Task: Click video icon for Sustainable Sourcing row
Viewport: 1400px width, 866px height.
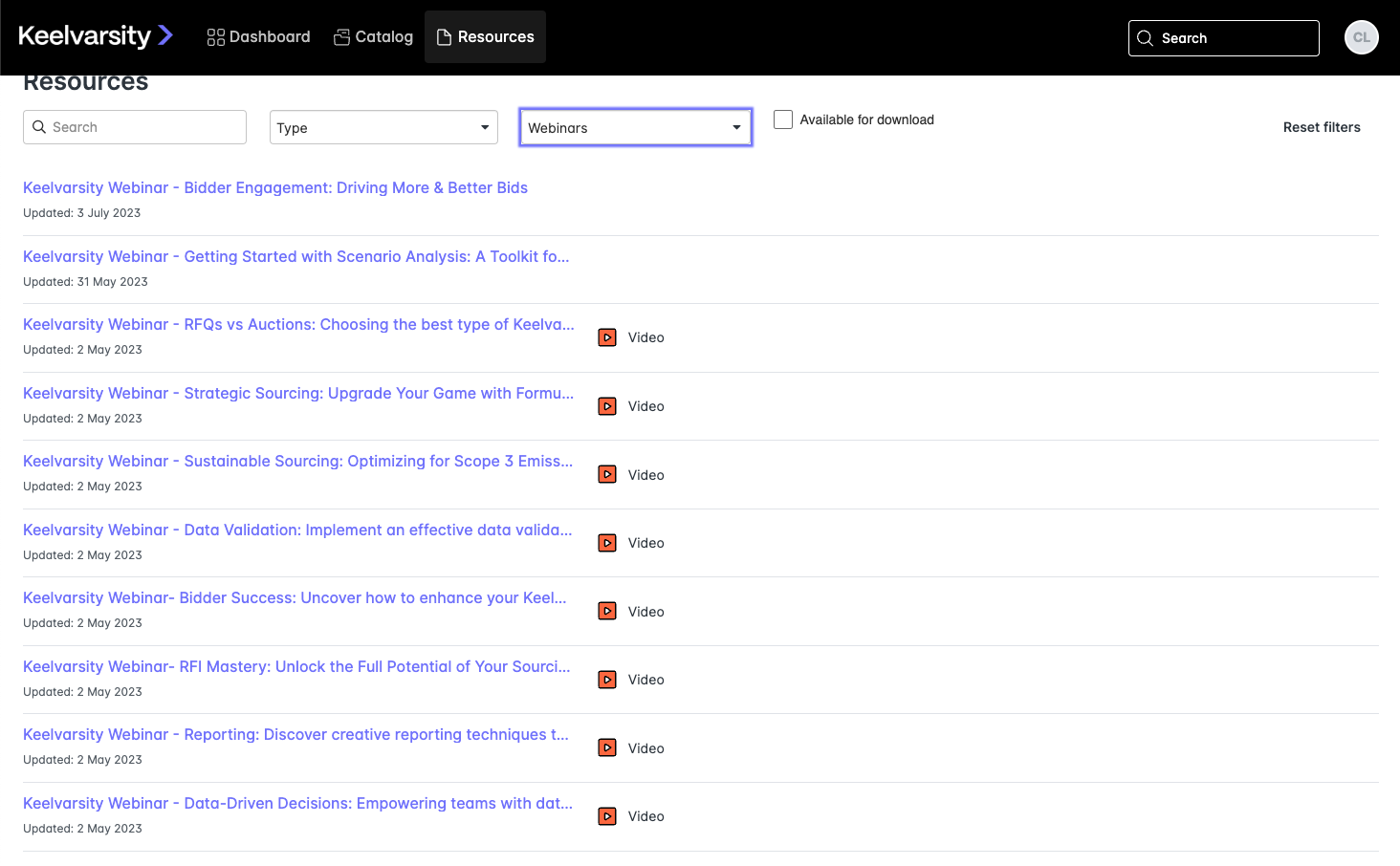Action: 607,474
